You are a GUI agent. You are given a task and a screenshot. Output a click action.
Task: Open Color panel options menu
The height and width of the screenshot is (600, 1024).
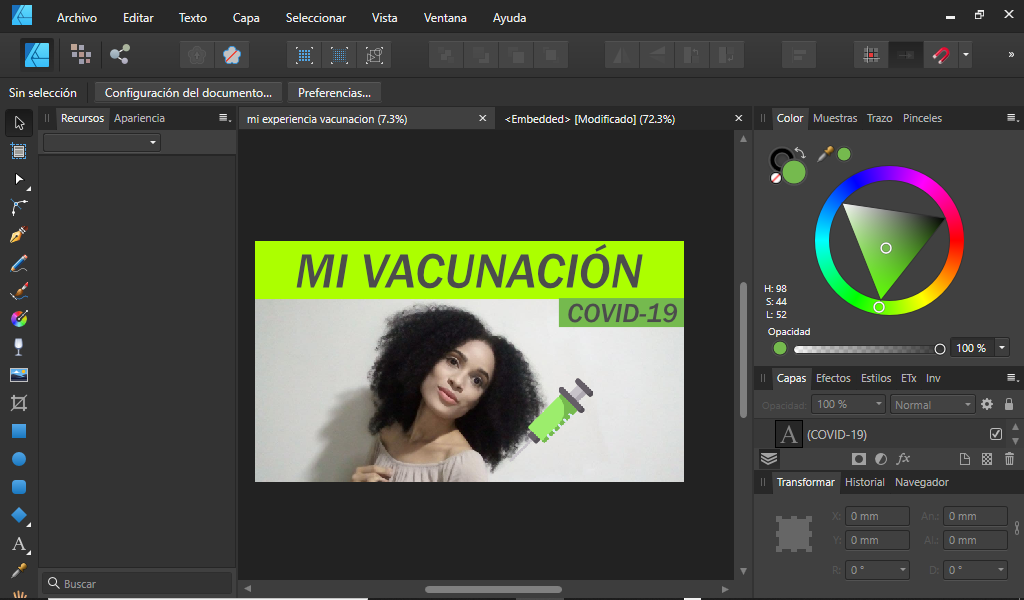[x=1012, y=118]
